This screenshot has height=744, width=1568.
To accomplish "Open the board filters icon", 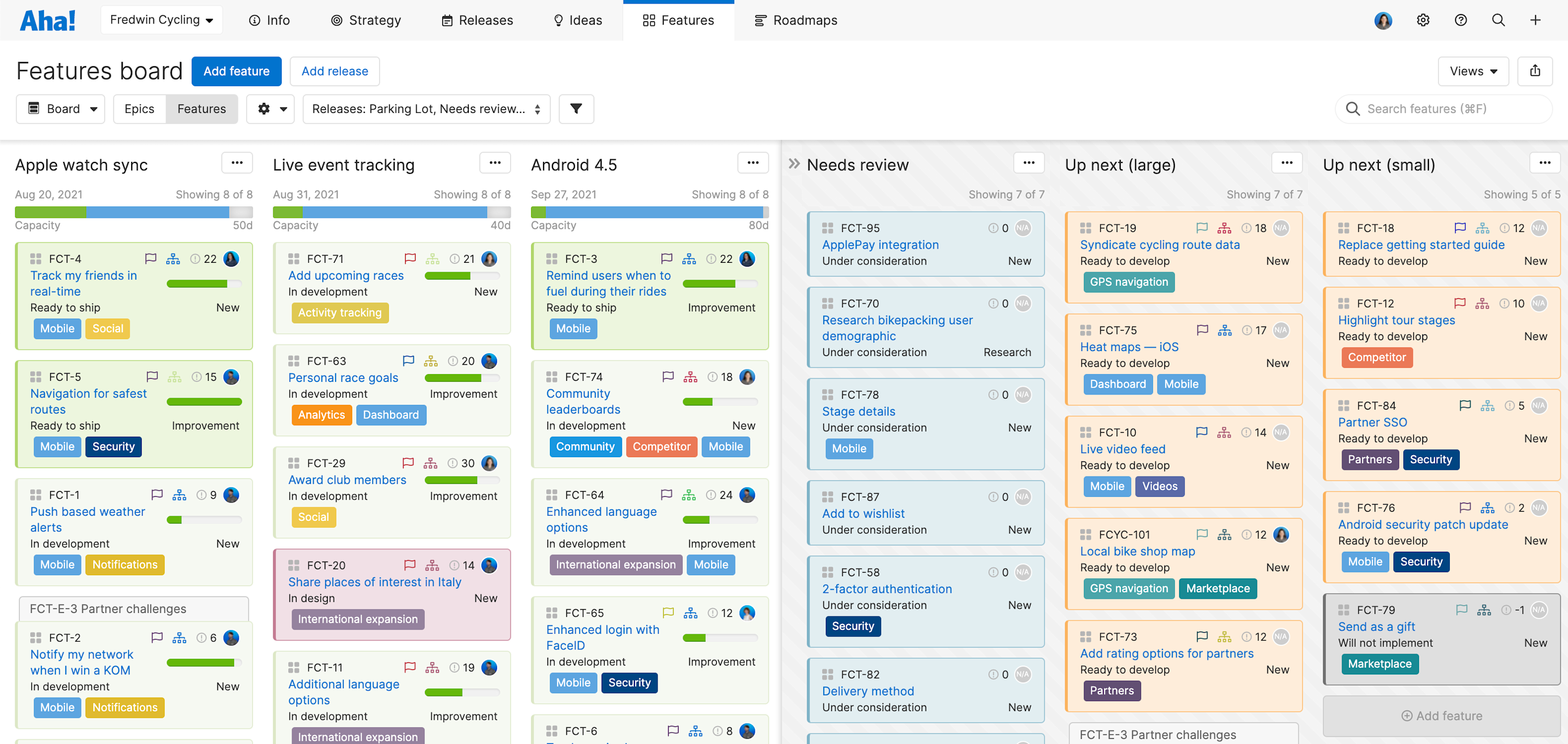I will click(576, 109).
